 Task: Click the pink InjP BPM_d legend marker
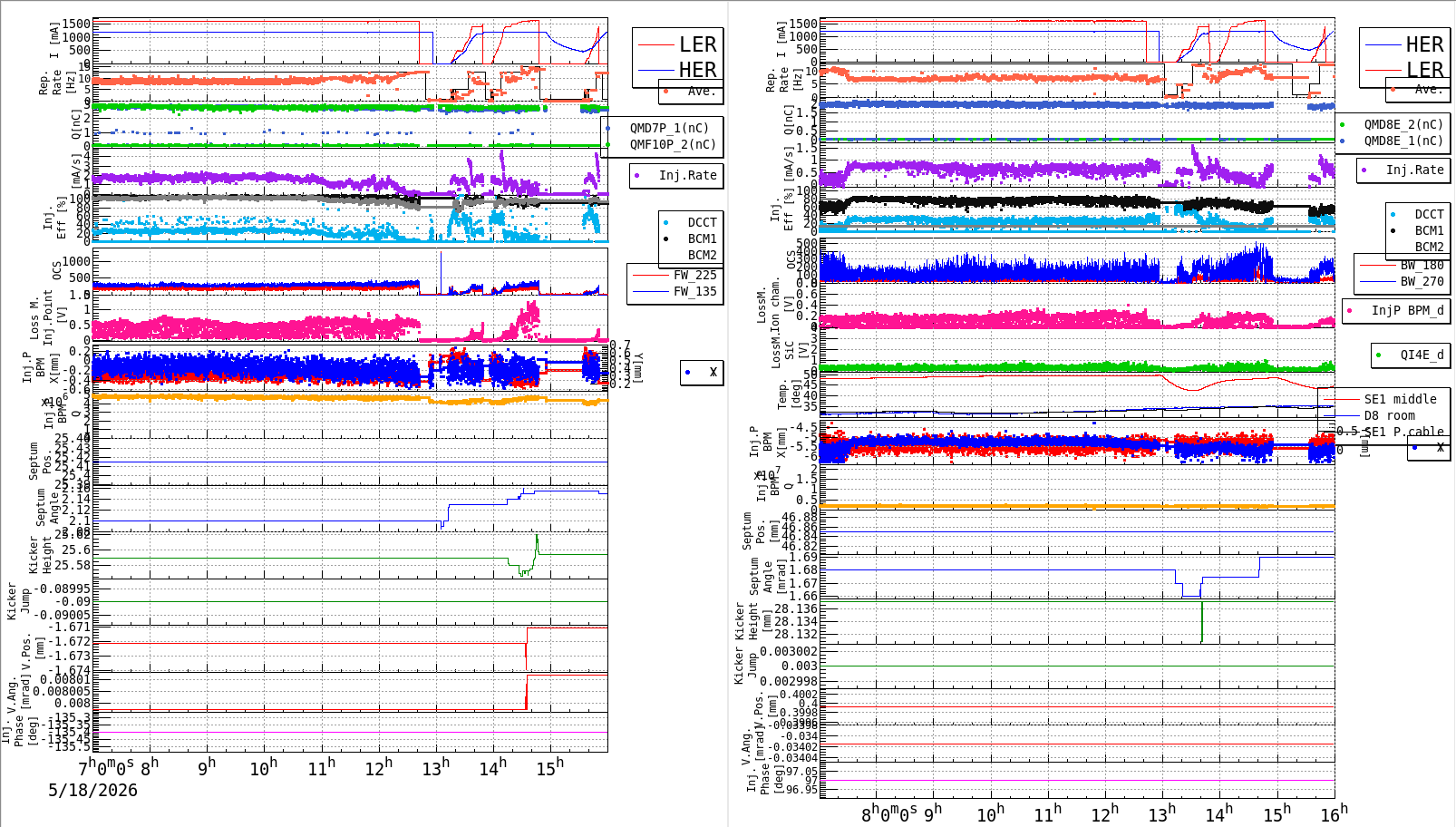(x=1350, y=310)
